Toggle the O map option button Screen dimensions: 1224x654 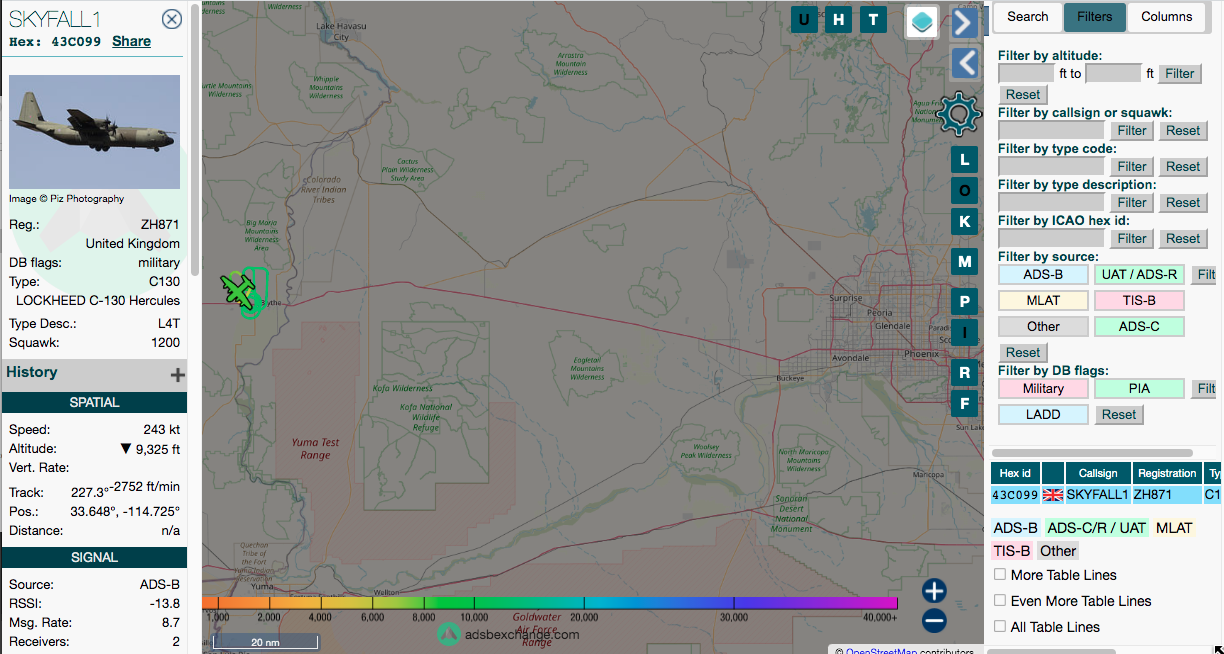(x=964, y=190)
